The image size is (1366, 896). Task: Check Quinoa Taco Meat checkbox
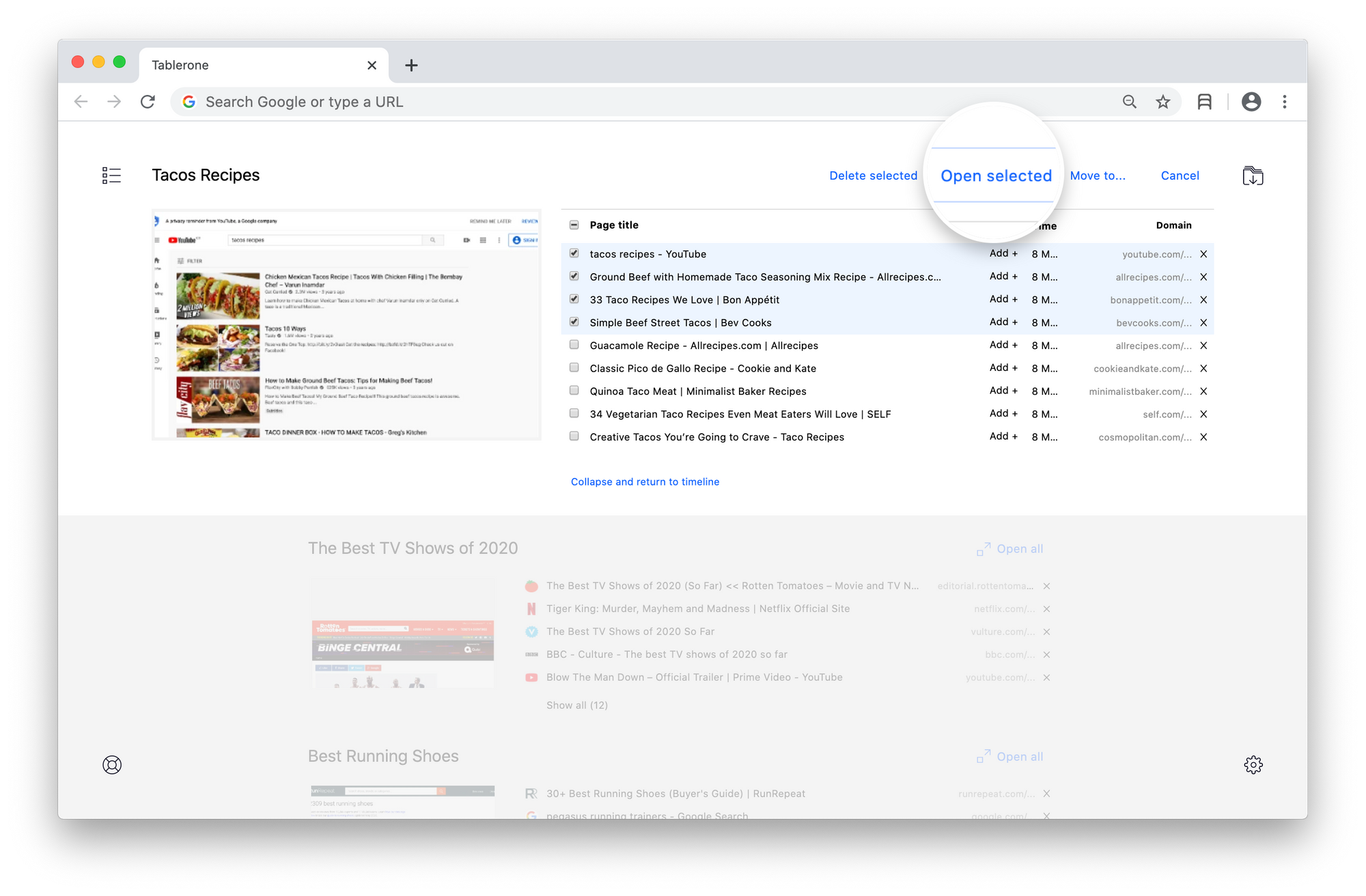coord(574,391)
